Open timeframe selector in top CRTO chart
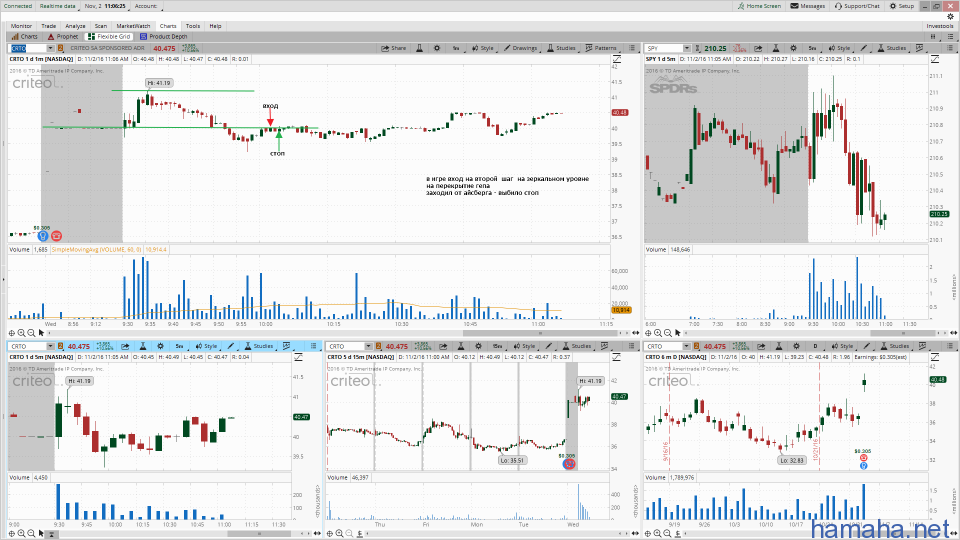 point(456,48)
